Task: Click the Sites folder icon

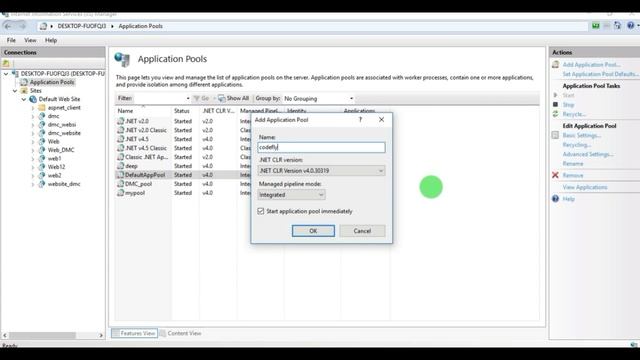Action: point(24,91)
